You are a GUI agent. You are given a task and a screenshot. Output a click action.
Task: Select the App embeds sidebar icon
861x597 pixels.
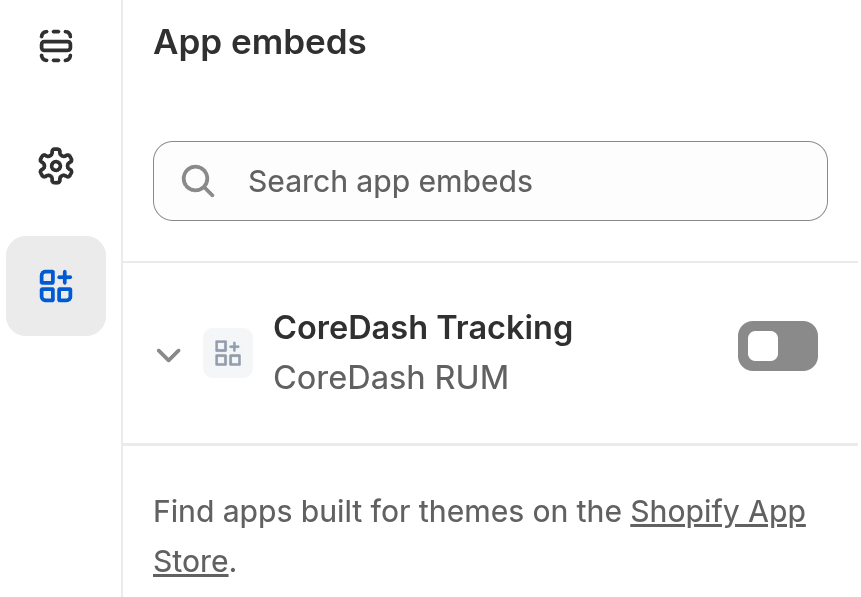click(56, 286)
